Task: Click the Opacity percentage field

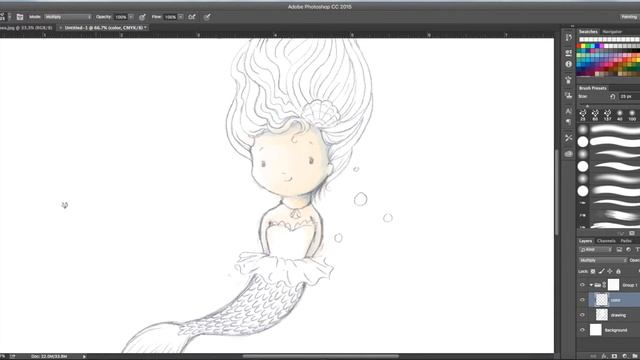Action: click(x=121, y=17)
